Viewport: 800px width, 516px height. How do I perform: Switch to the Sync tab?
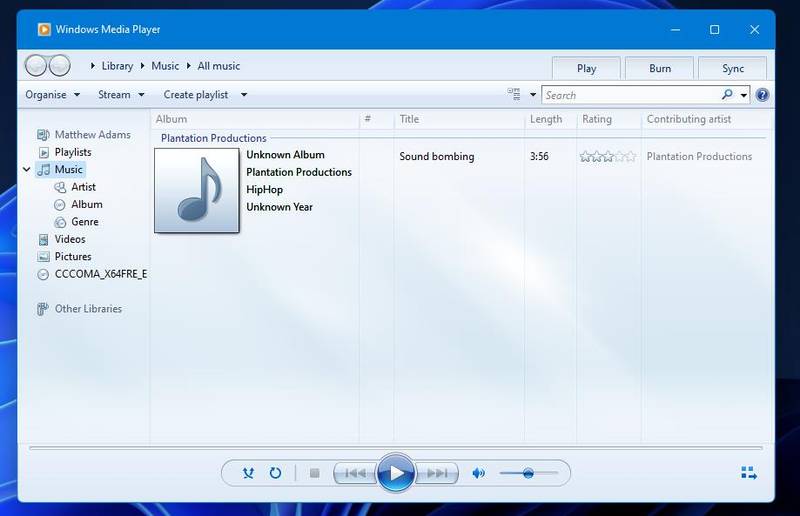733,68
